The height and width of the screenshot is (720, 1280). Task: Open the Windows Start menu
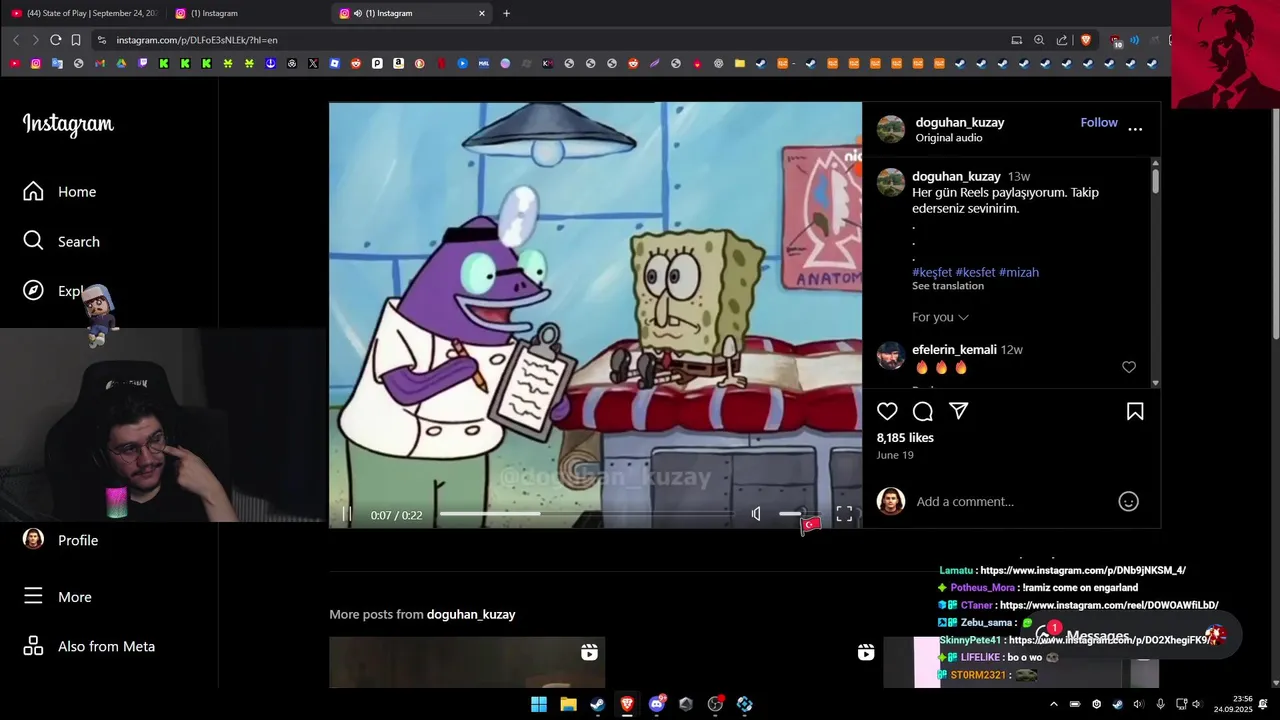pyautogui.click(x=539, y=704)
